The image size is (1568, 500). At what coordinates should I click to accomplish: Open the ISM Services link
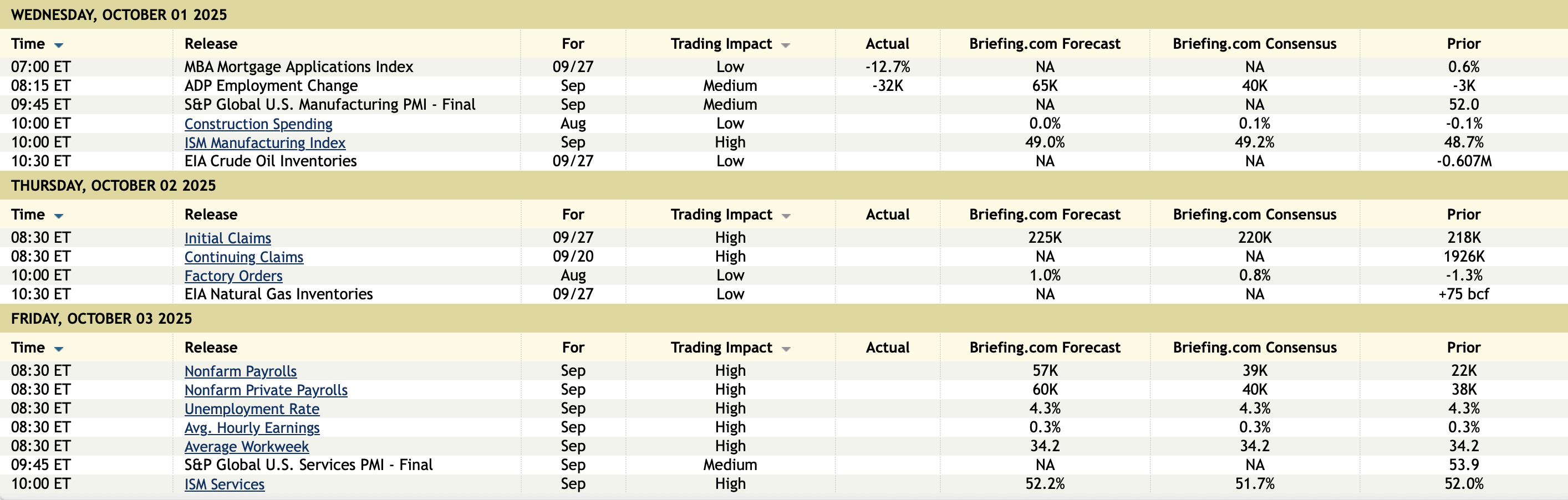pyautogui.click(x=224, y=484)
